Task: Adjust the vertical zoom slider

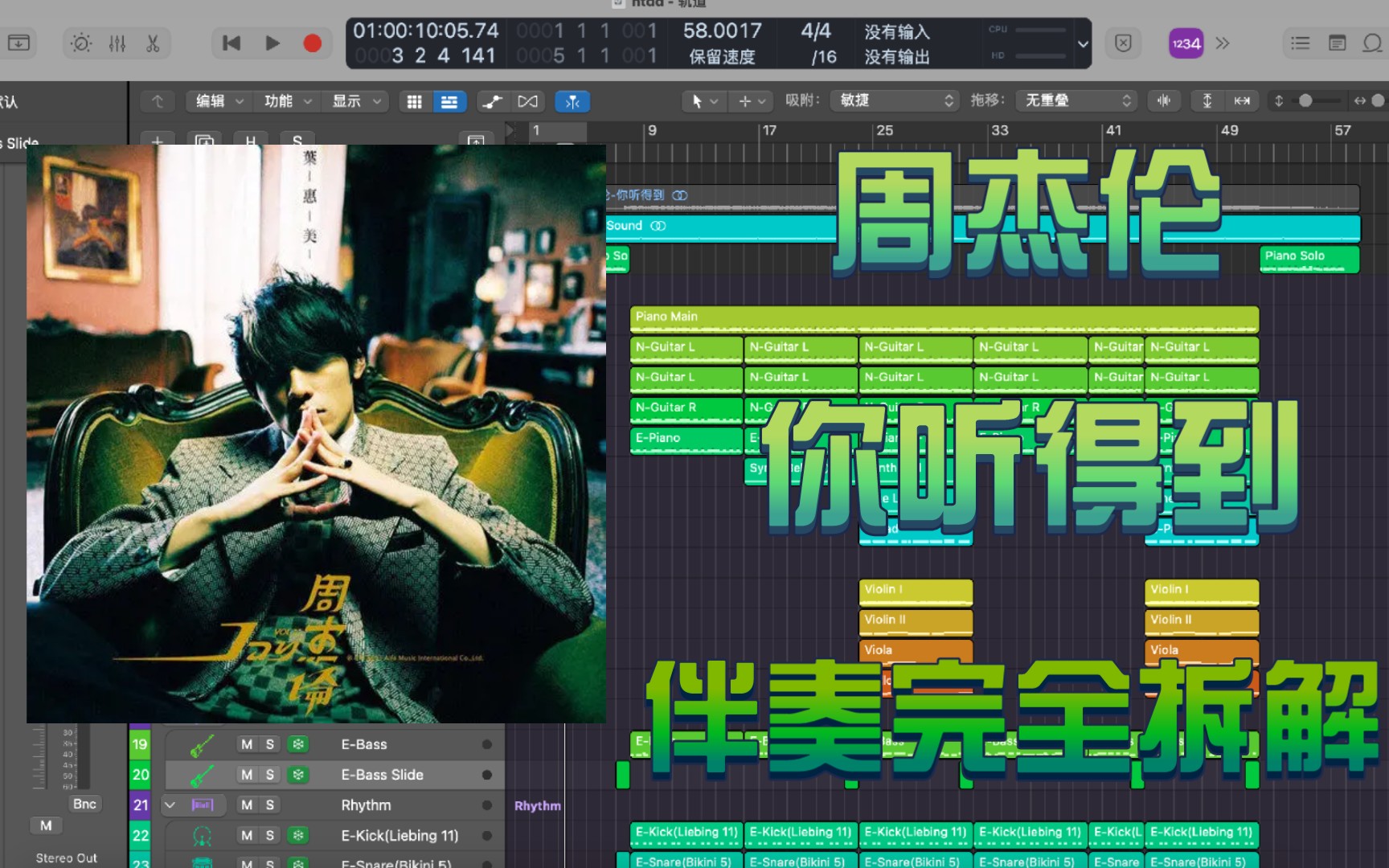Action: tap(1306, 100)
